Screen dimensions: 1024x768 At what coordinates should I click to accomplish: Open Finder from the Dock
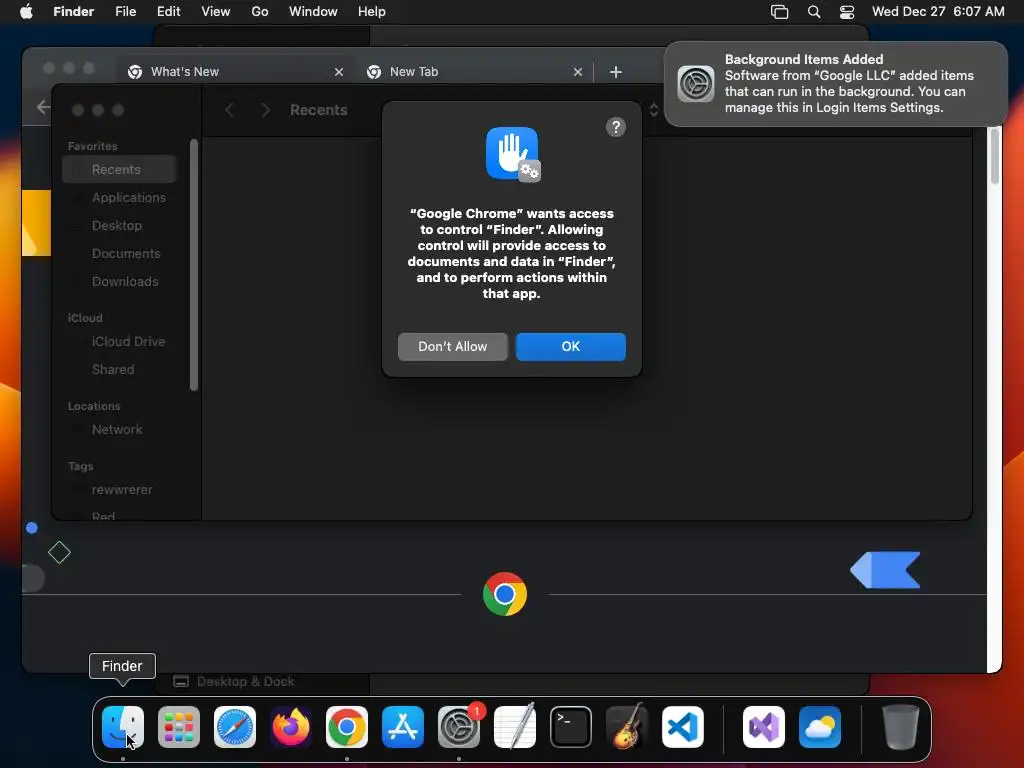pos(123,727)
